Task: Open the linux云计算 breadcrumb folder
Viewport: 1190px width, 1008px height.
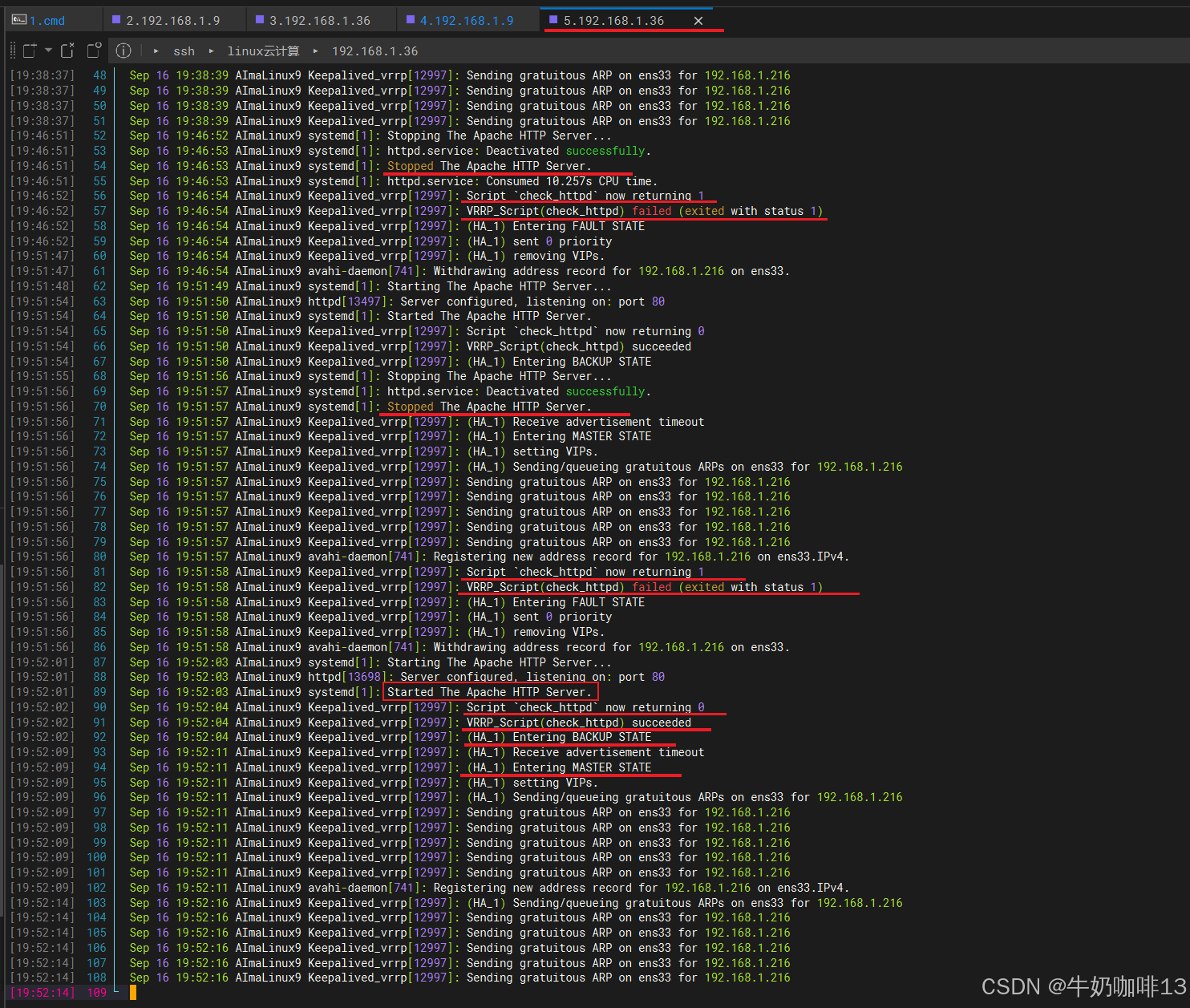Action: [263, 51]
